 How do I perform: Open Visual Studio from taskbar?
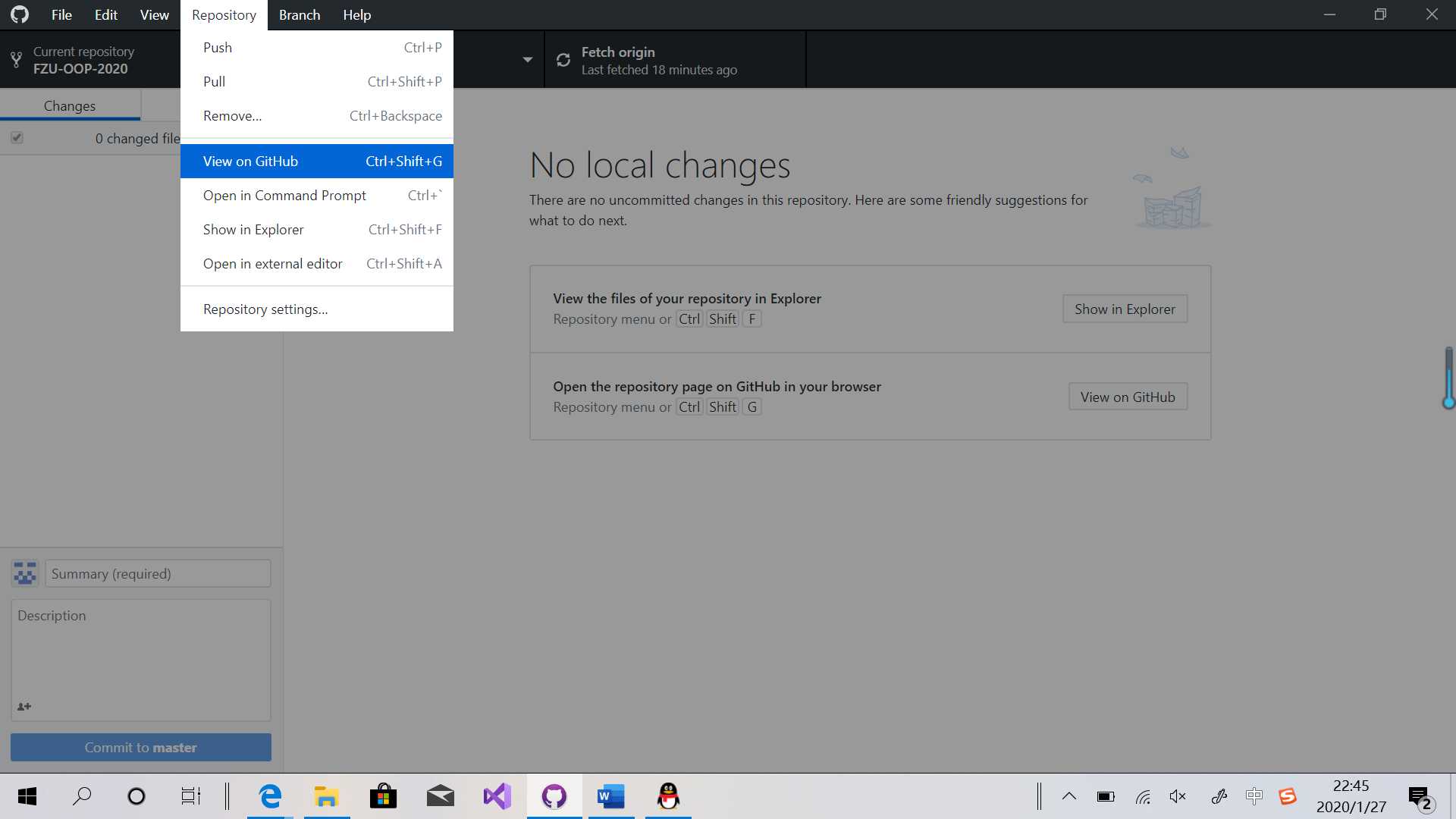[497, 796]
